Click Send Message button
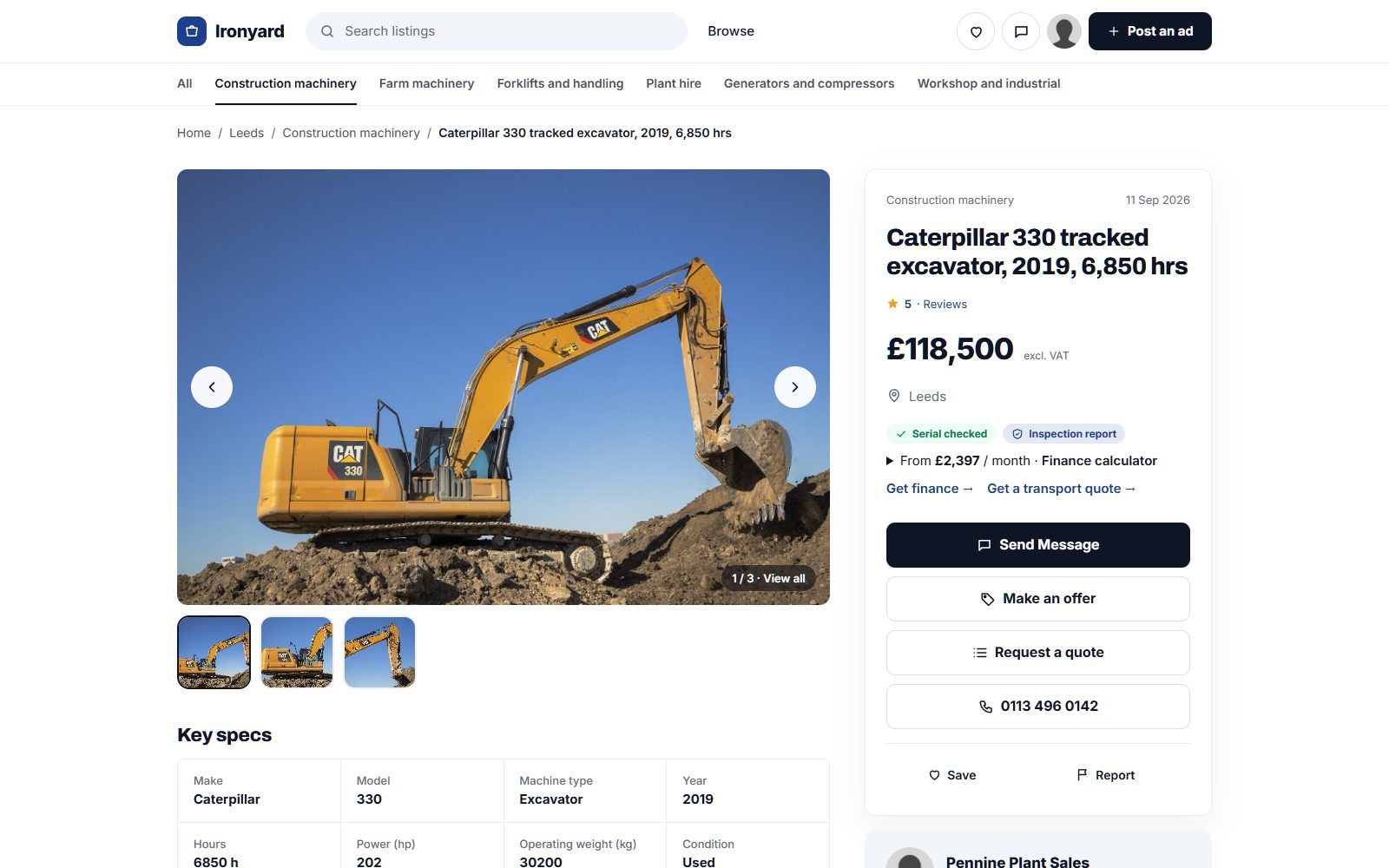The width and height of the screenshot is (1389, 868). pyautogui.click(x=1038, y=545)
